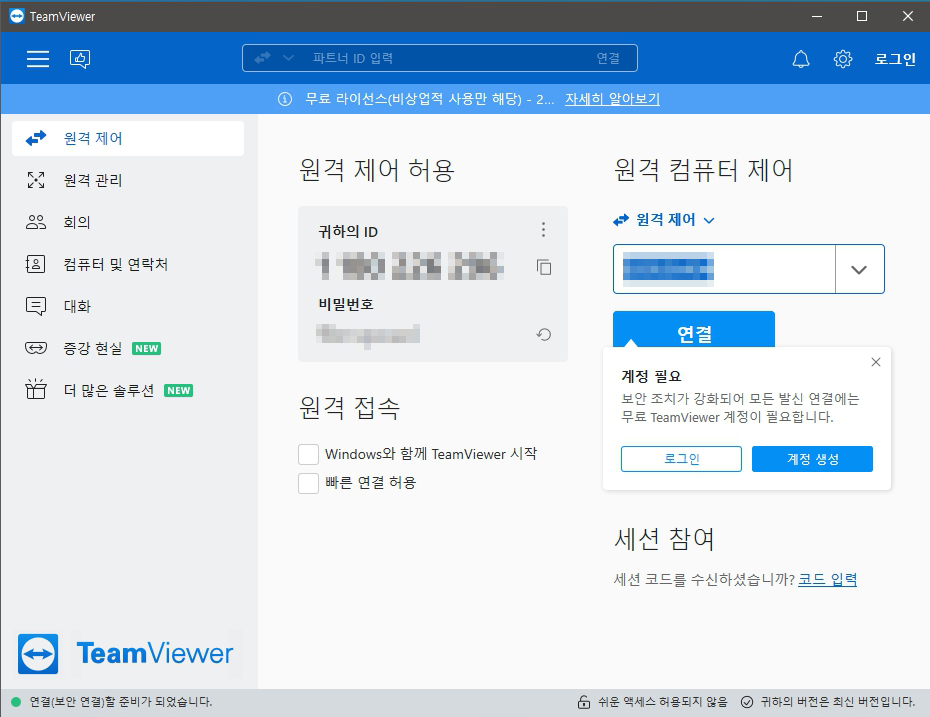Image resolution: width=930 pixels, height=717 pixels.
Task: Expand connection mode chevron in top search bar
Action: (289, 58)
